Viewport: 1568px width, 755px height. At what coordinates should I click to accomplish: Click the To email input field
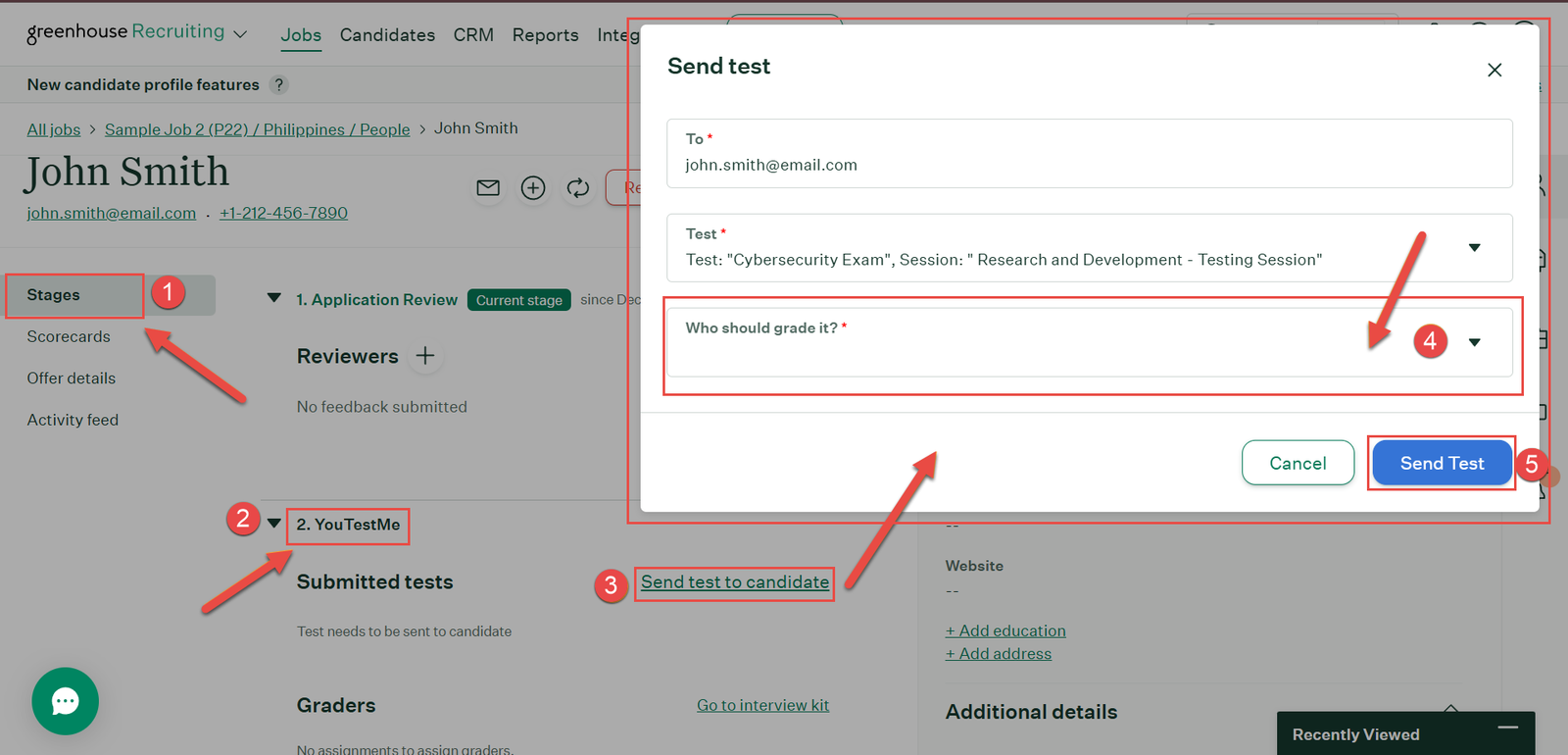click(x=1088, y=165)
